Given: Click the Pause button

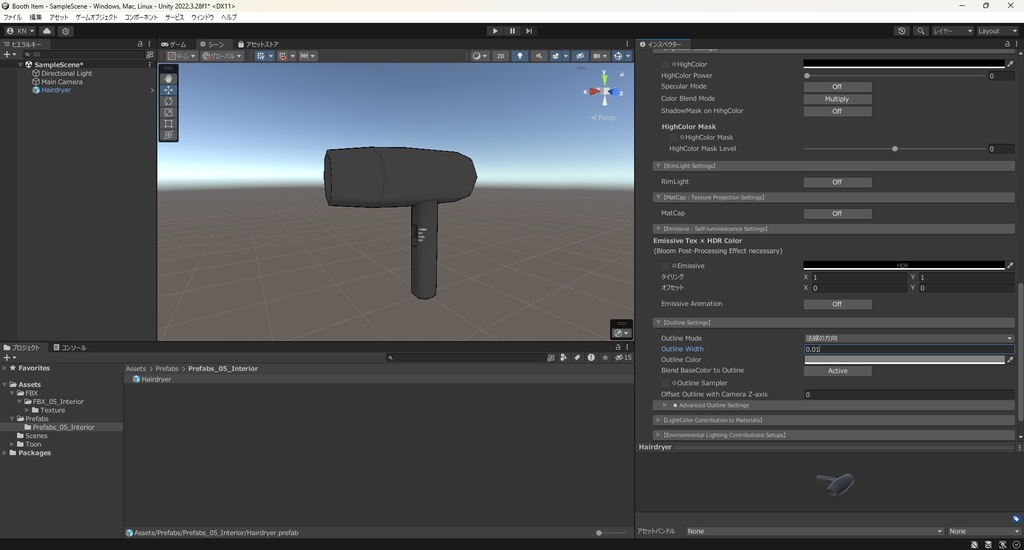Looking at the screenshot, I should (512, 31).
